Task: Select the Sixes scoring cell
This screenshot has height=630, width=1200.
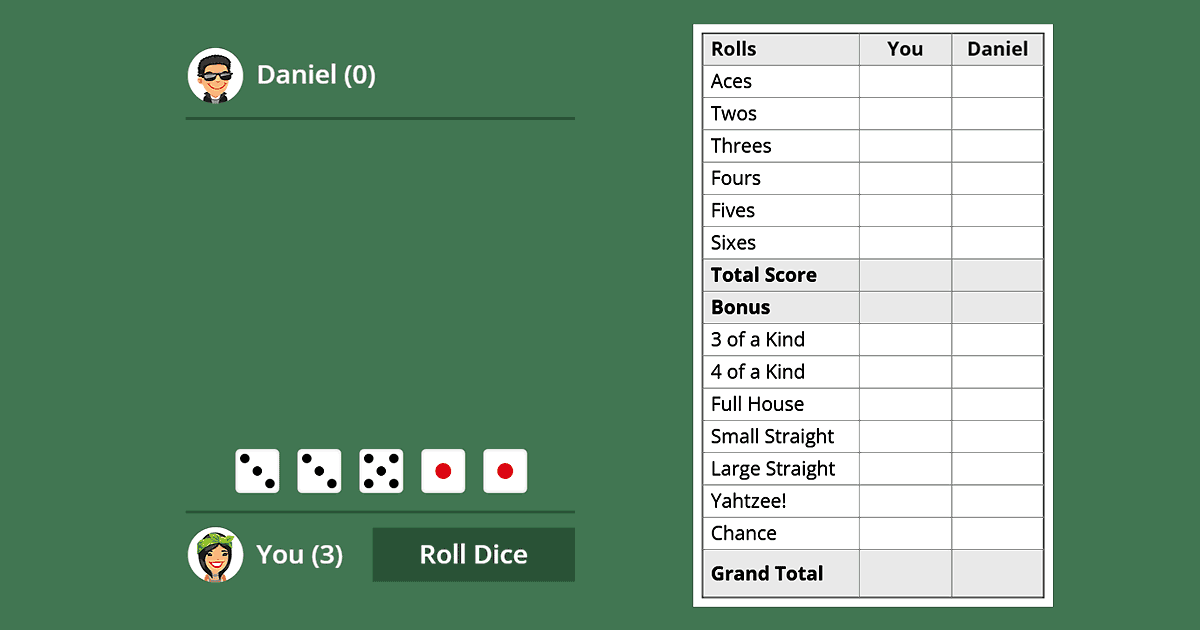Action: click(905, 242)
